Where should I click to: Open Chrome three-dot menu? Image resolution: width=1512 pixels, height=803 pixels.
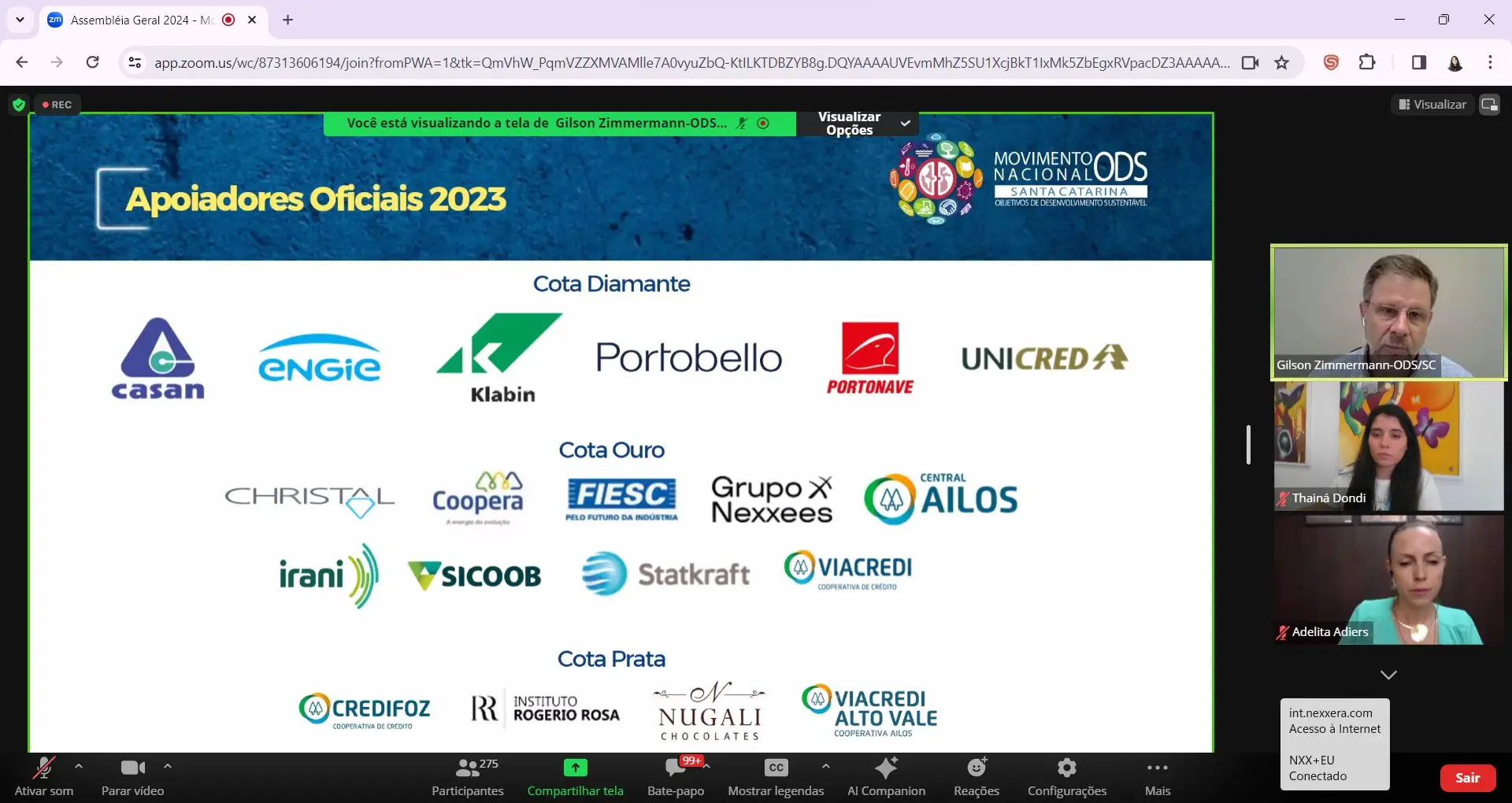pos(1490,62)
